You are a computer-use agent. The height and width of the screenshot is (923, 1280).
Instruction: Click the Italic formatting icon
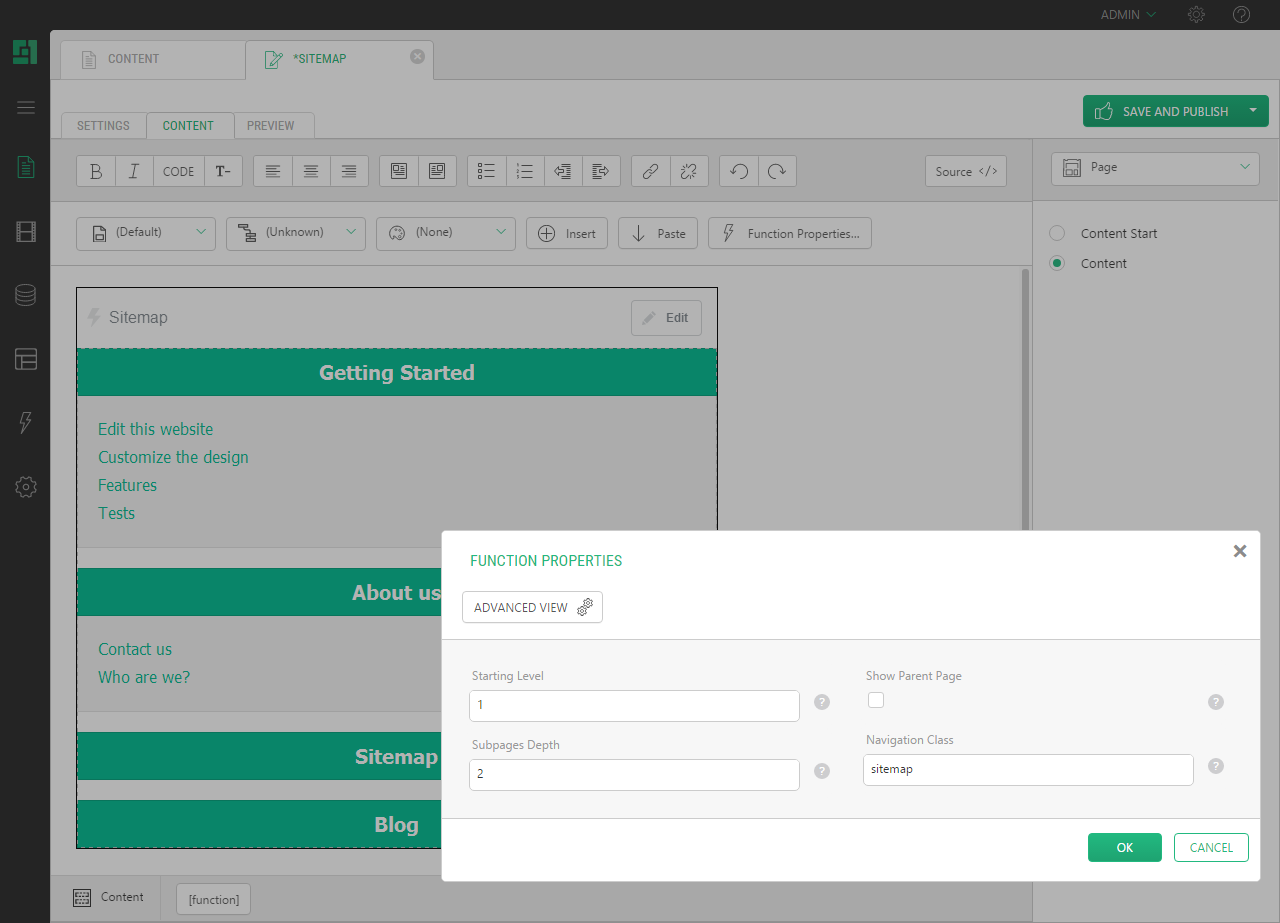(134, 171)
